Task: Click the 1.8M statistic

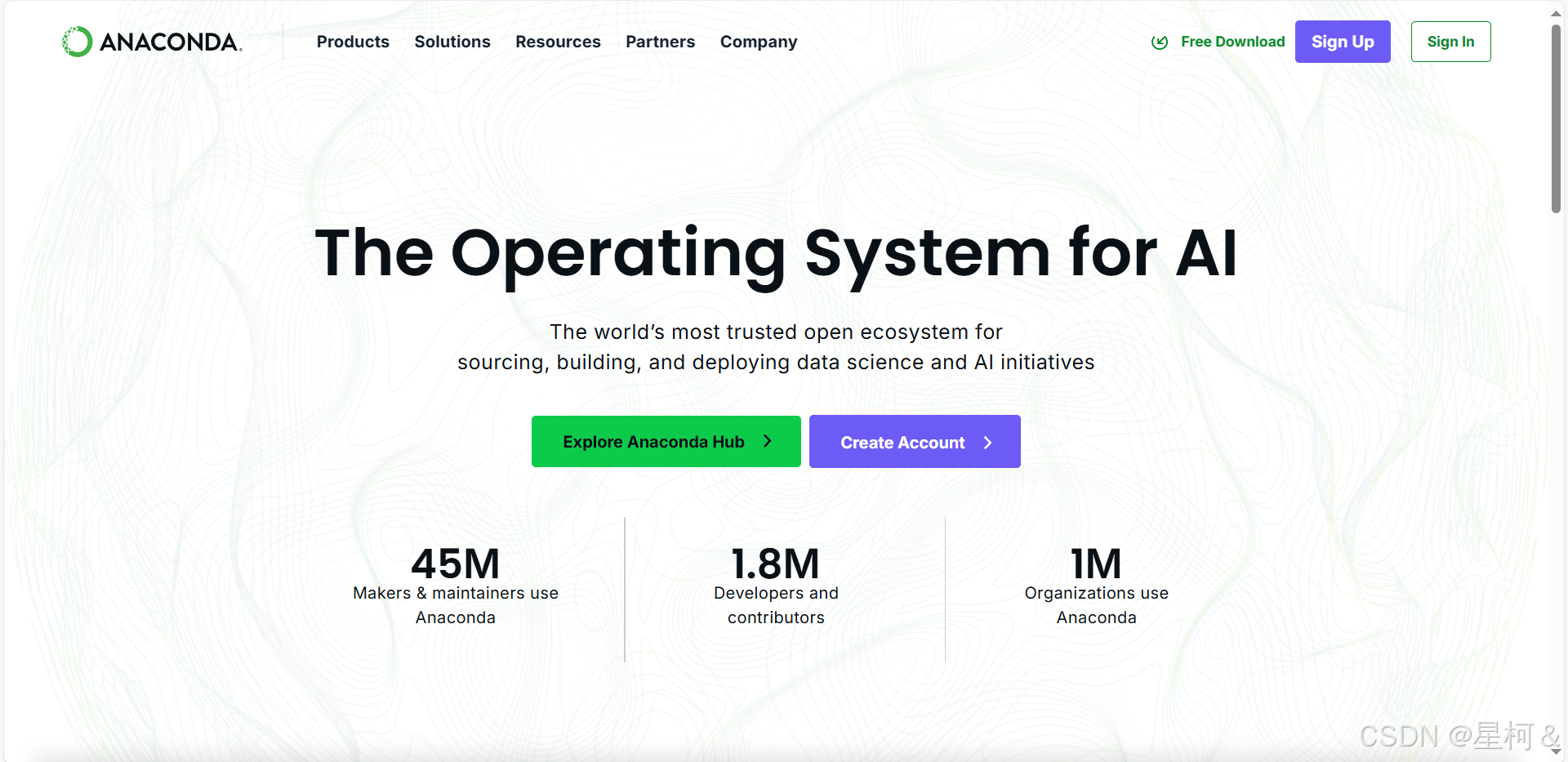Action: pyautogui.click(x=776, y=564)
